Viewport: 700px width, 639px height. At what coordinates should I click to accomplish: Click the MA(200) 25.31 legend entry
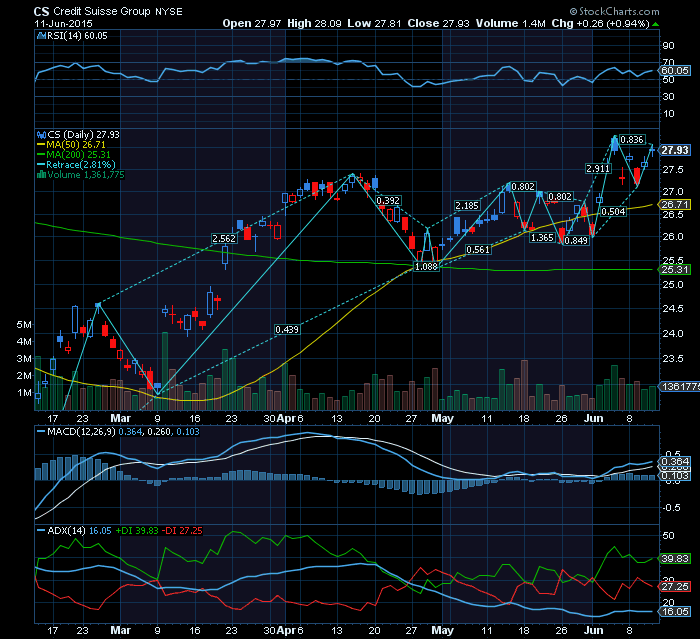79,155
